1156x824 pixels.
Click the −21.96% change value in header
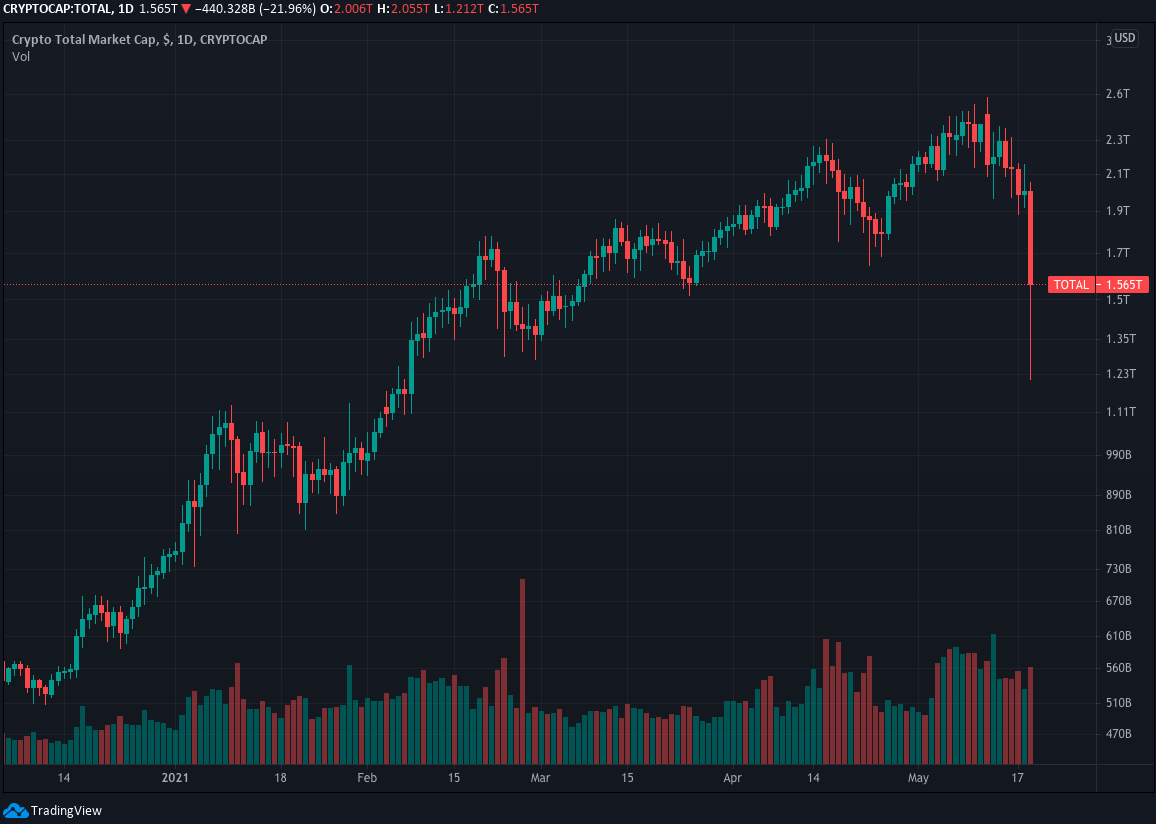click(287, 9)
